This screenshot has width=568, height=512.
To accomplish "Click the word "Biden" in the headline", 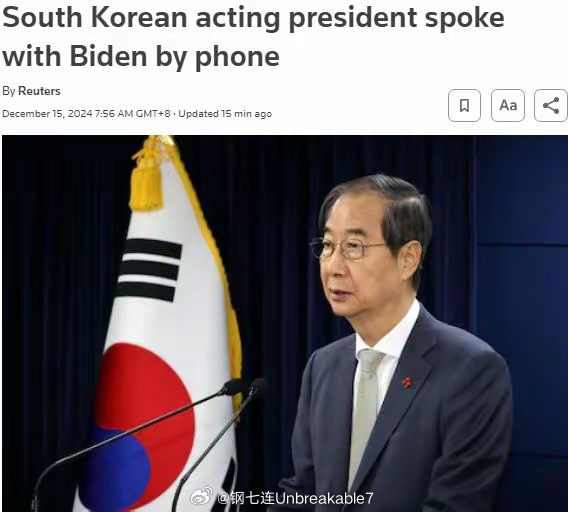I will pos(110,56).
